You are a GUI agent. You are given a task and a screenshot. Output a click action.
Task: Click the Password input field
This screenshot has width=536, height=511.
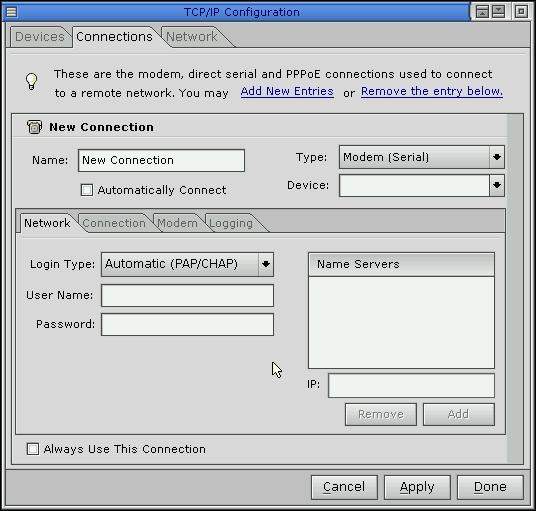click(x=187, y=324)
